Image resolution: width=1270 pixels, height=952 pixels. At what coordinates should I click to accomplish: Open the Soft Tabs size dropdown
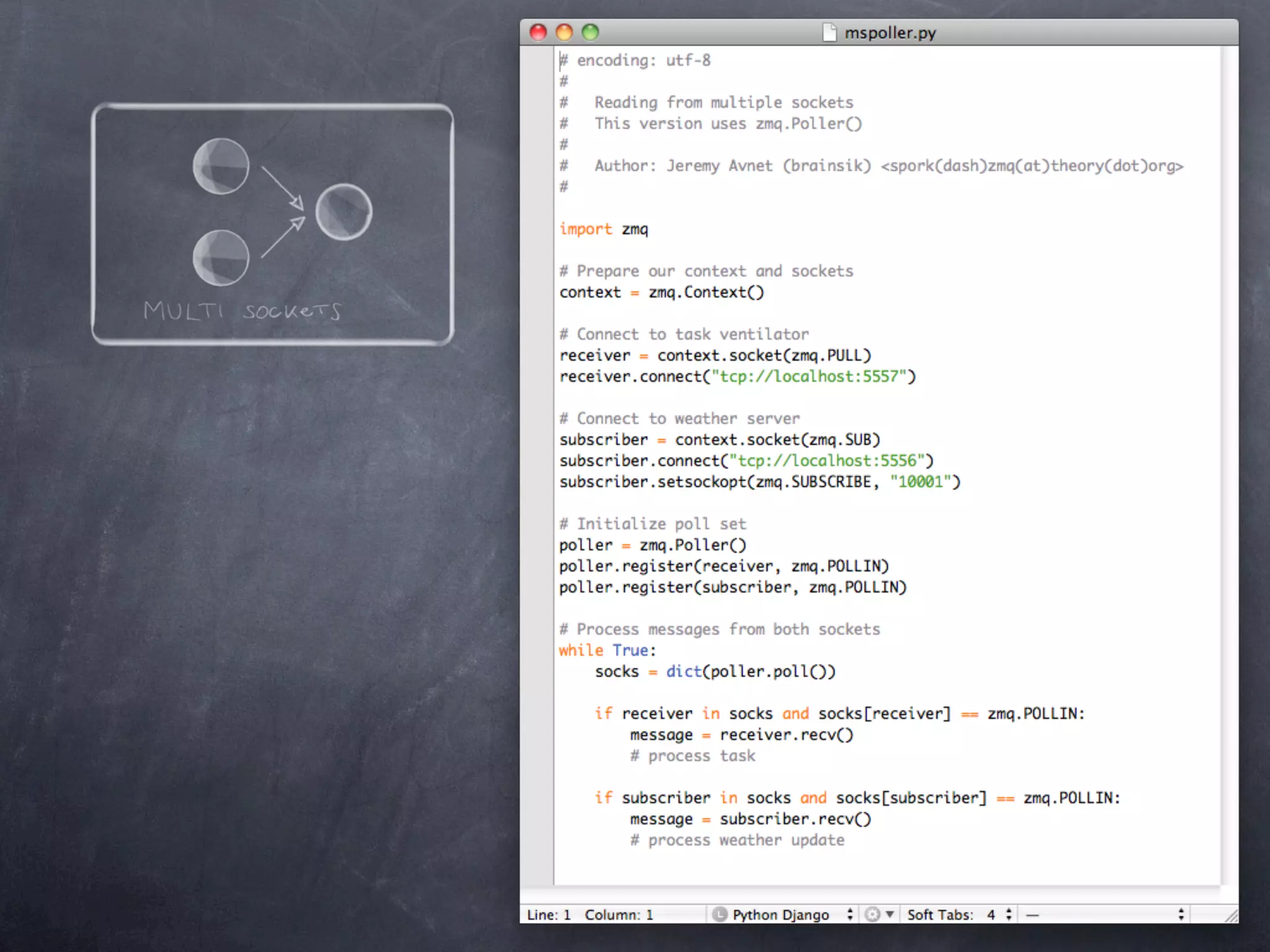click(958, 915)
